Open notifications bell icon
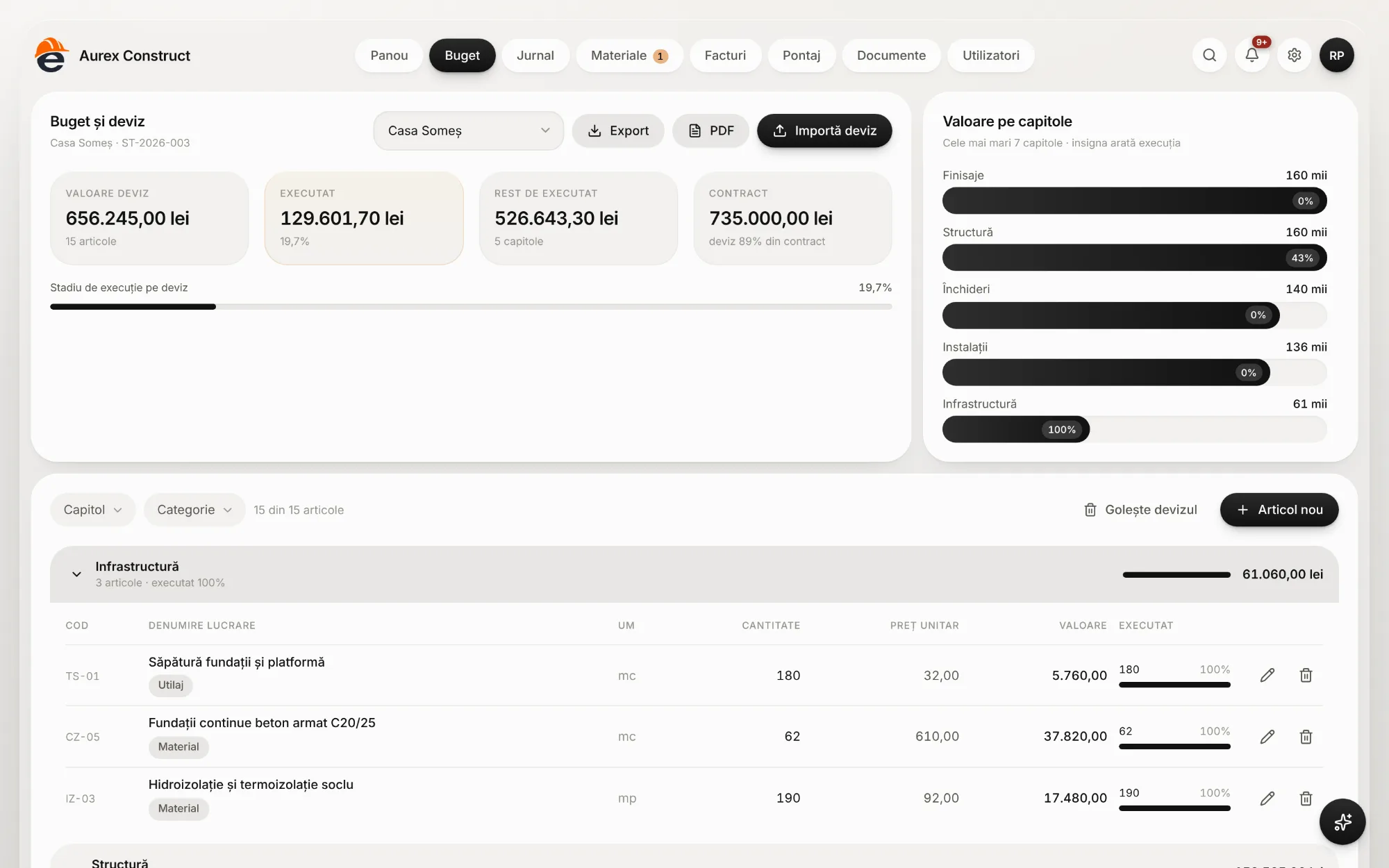 pos(1251,55)
